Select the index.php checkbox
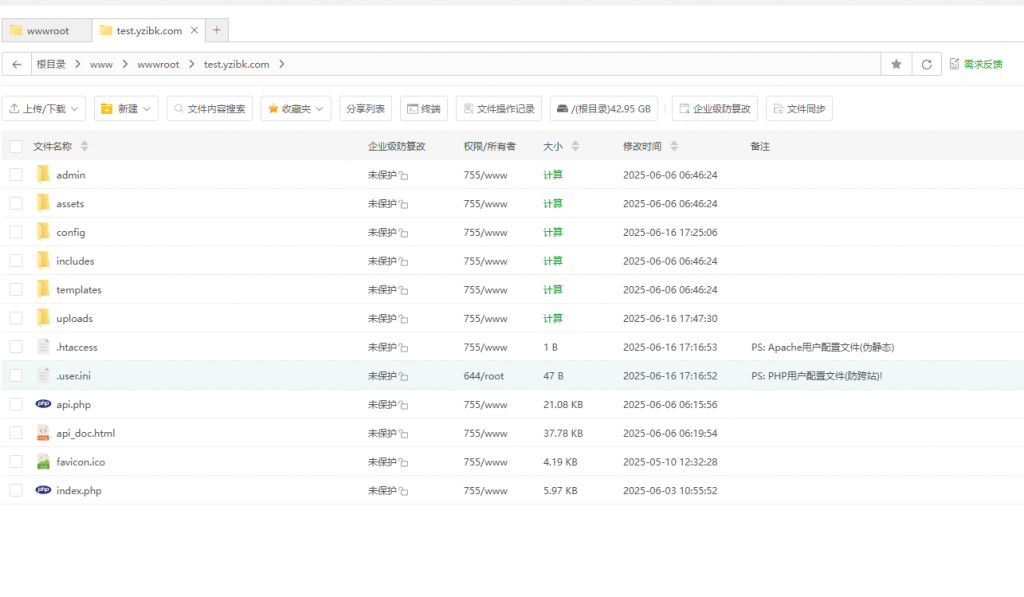The height and width of the screenshot is (597, 1024). click(x=16, y=491)
